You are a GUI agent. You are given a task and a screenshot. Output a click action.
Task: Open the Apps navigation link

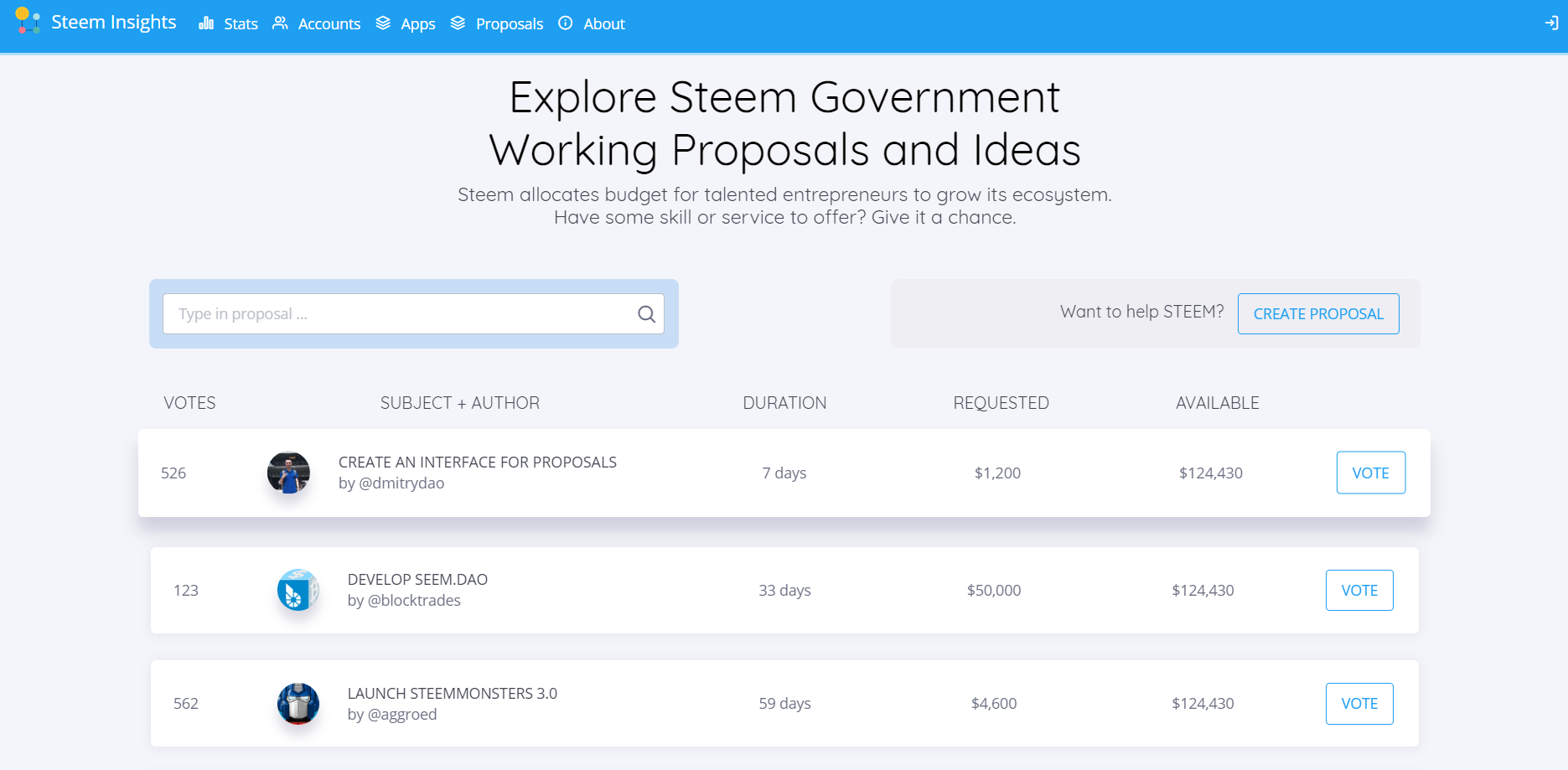pos(417,24)
